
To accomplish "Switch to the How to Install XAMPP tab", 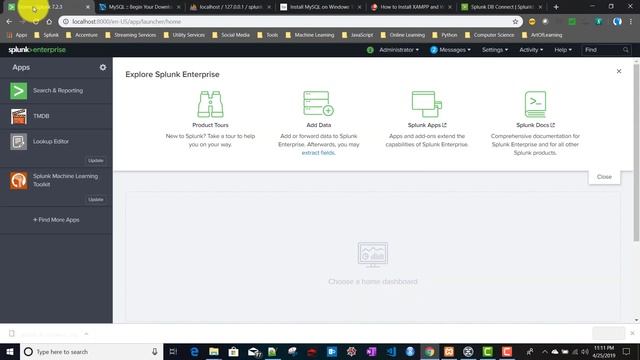I will 411,7.
